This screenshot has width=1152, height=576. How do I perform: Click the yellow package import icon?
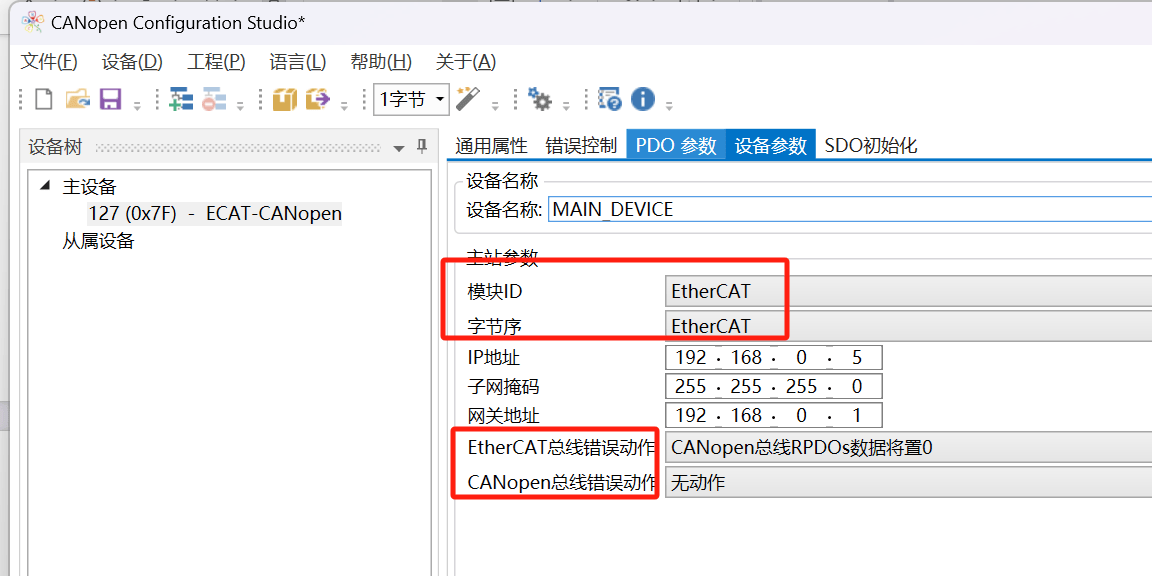tap(284, 99)
